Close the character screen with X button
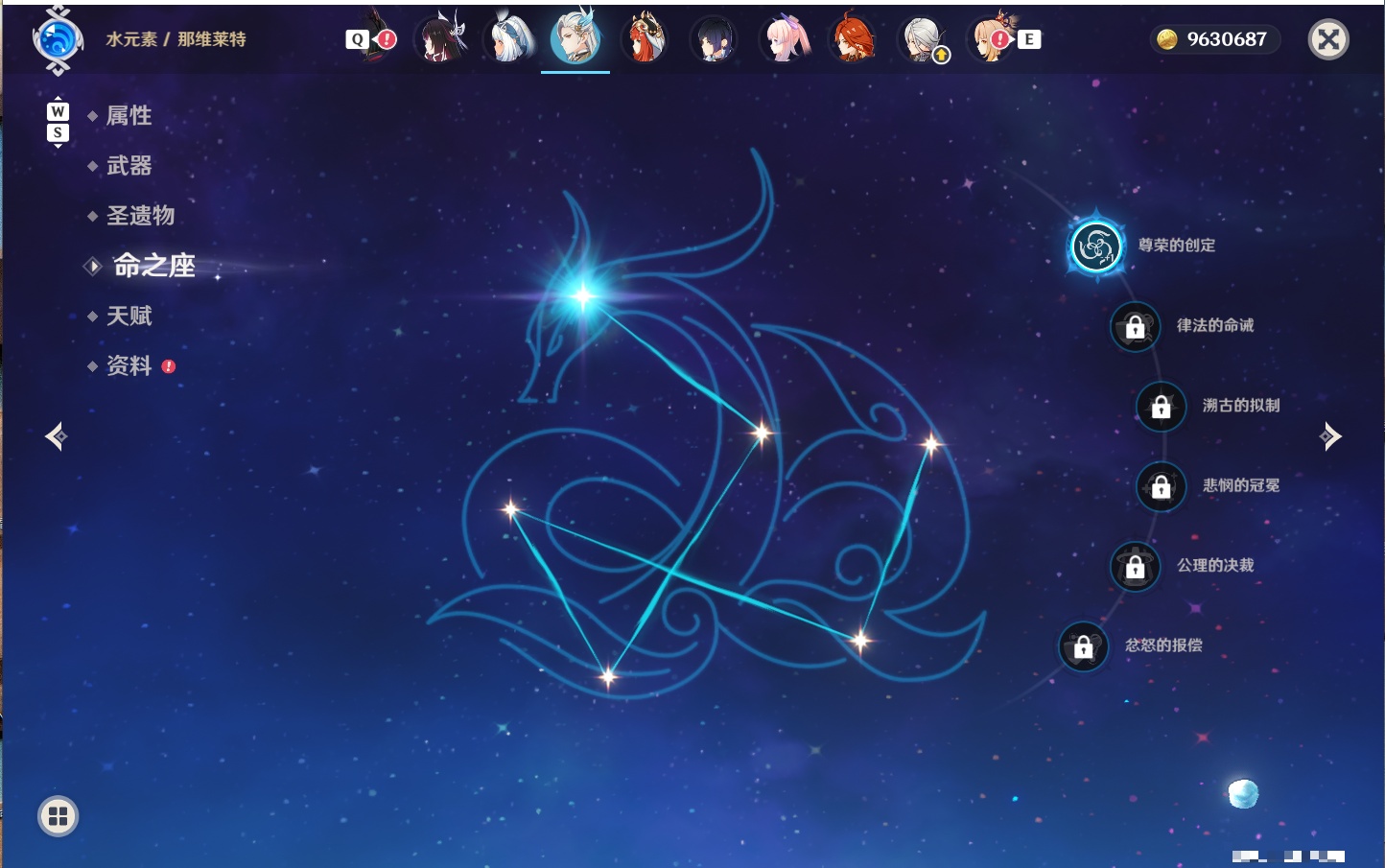Image resolution: width=1385 pixels, height=868 pixels. point(1328,39)
